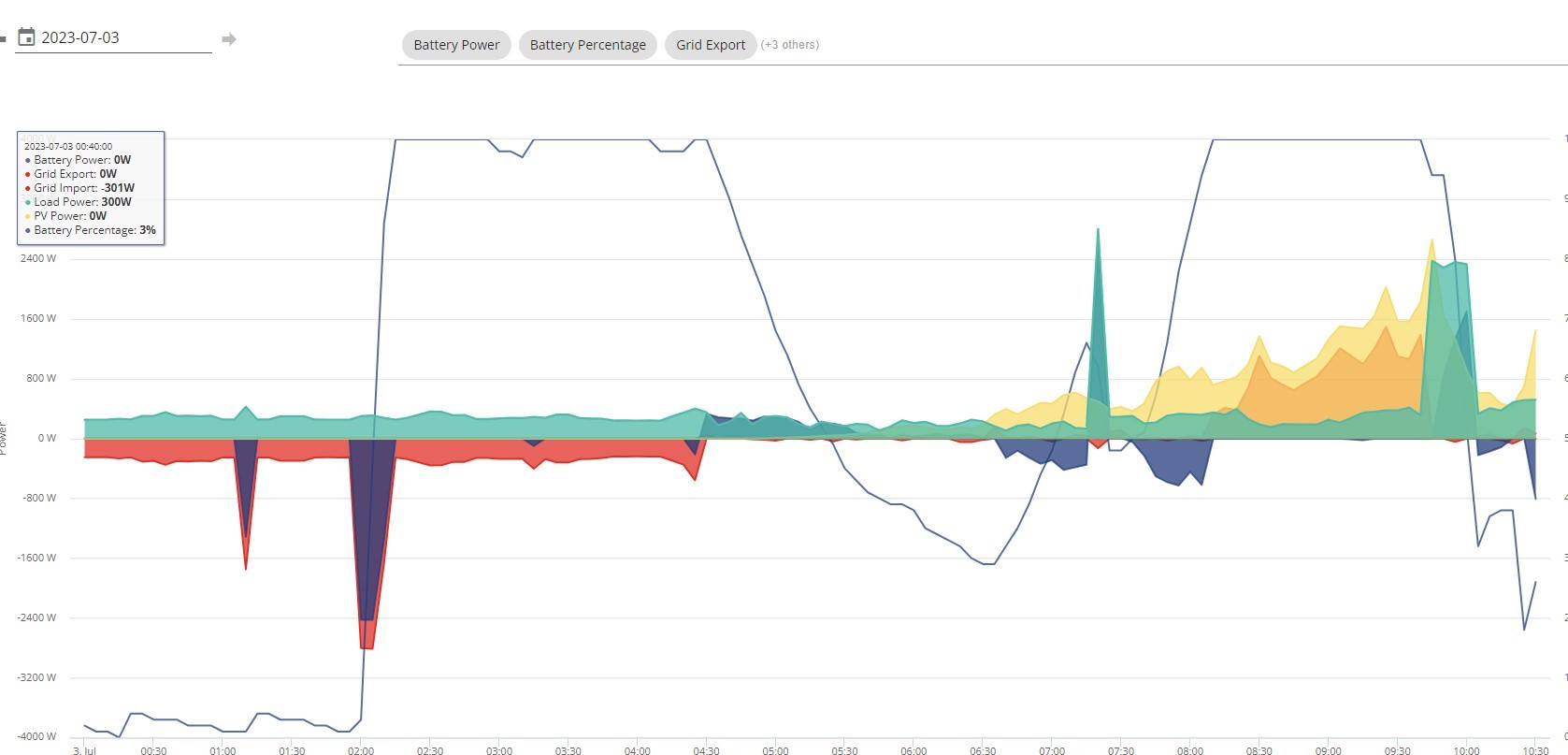Click the tooltip timestamp 2023-07-03 00:40:00
This screenshot has height=755, width=1568.
68,146
